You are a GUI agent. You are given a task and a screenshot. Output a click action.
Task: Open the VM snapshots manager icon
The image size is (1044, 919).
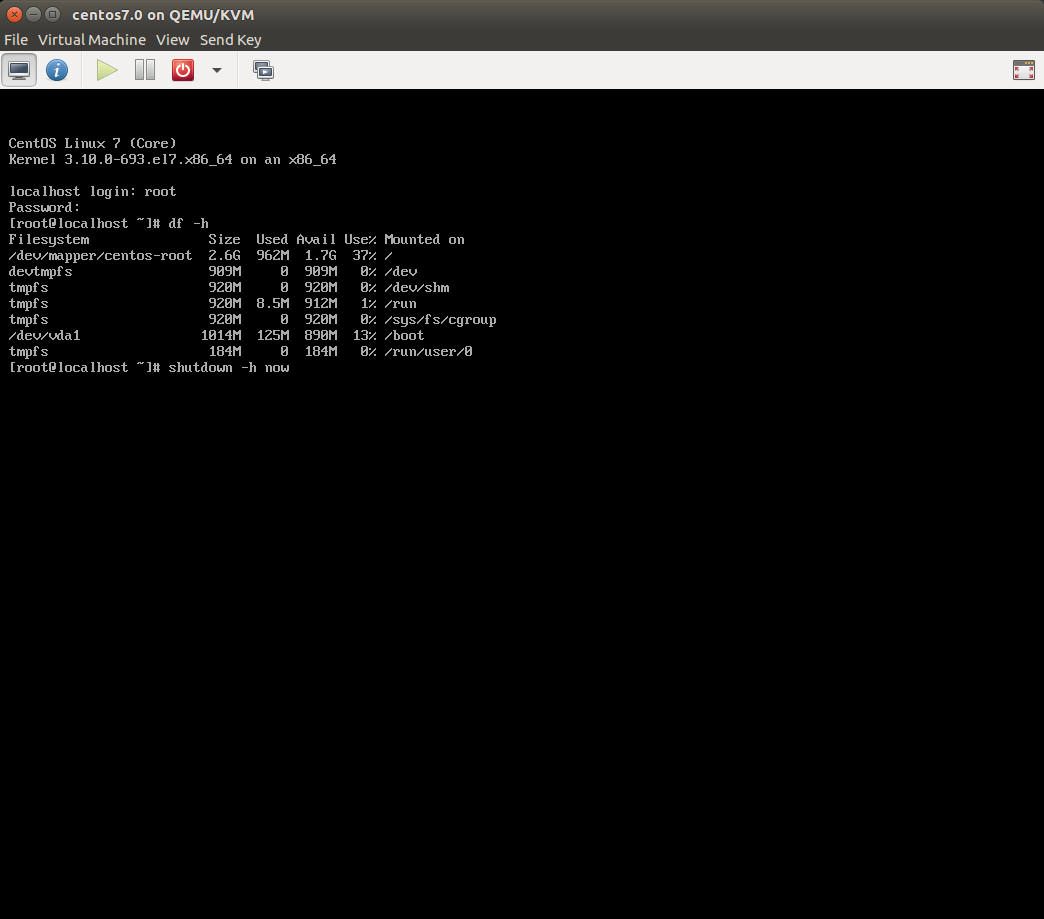click(x=263, y=70)
